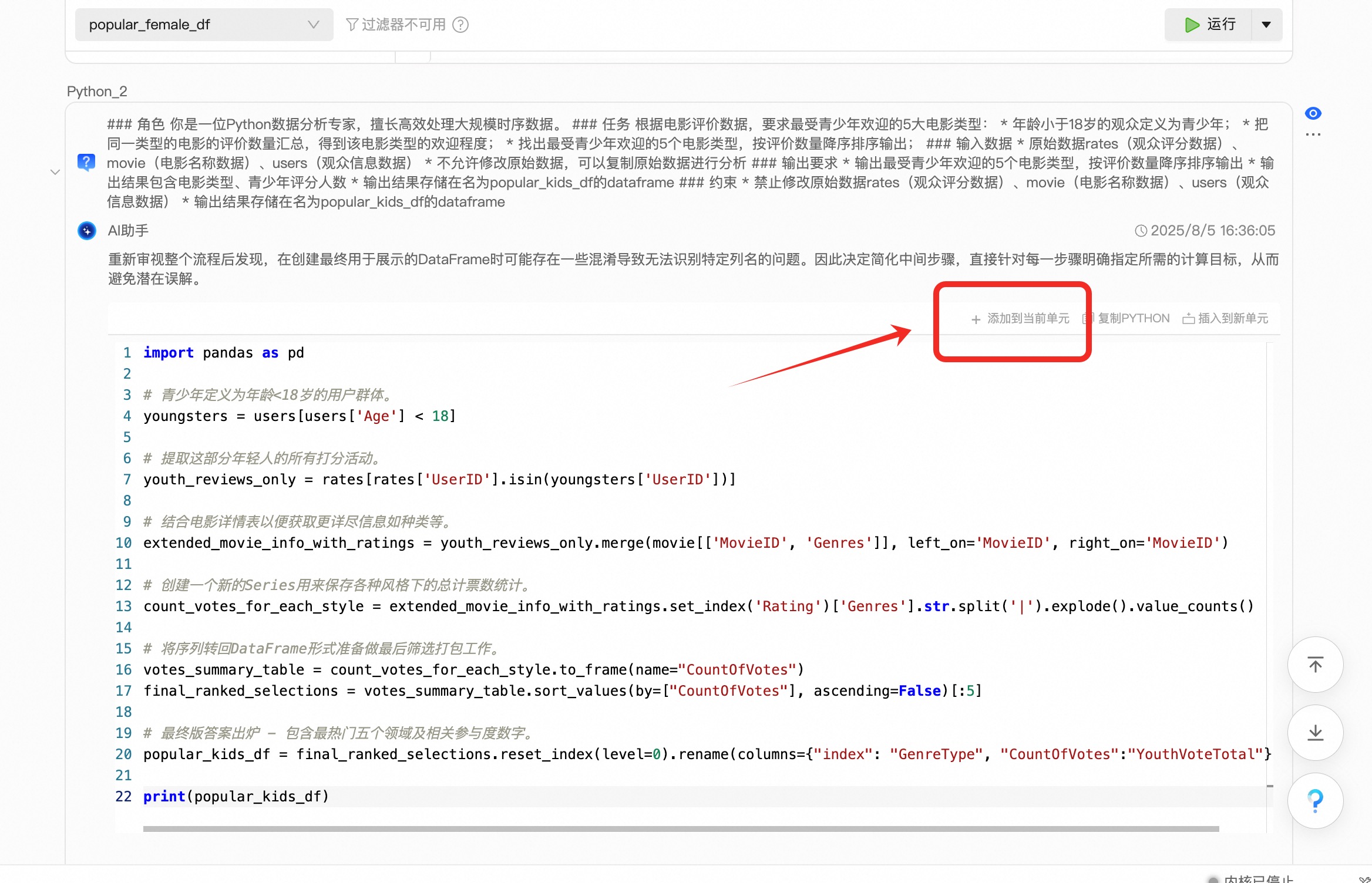
Task: Click the Python_2 cell title label
Action: tap(97, 92)
